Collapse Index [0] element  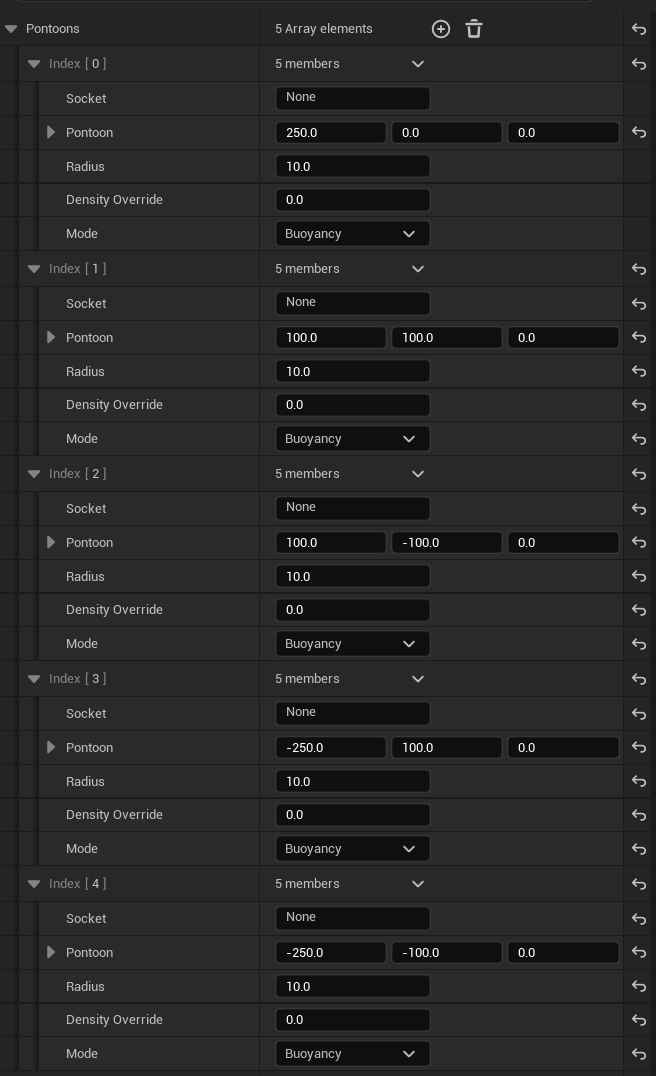click(34, 64)
